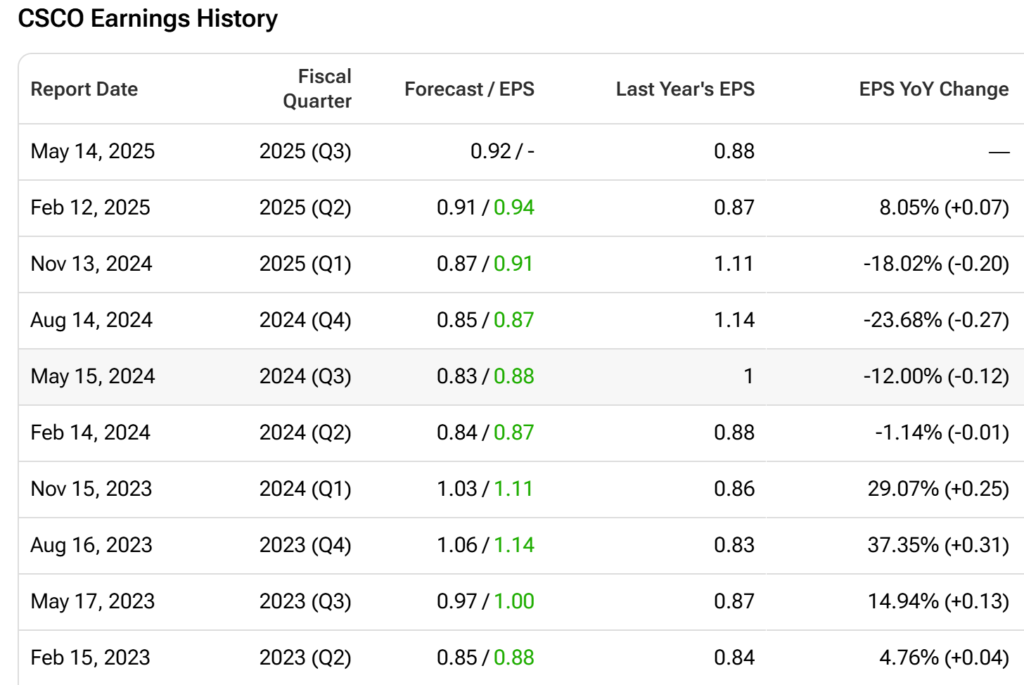This screenshot has height=685, width=1024.
Task: Click the Fiscal Quarter column header
Action: point(317,89)
